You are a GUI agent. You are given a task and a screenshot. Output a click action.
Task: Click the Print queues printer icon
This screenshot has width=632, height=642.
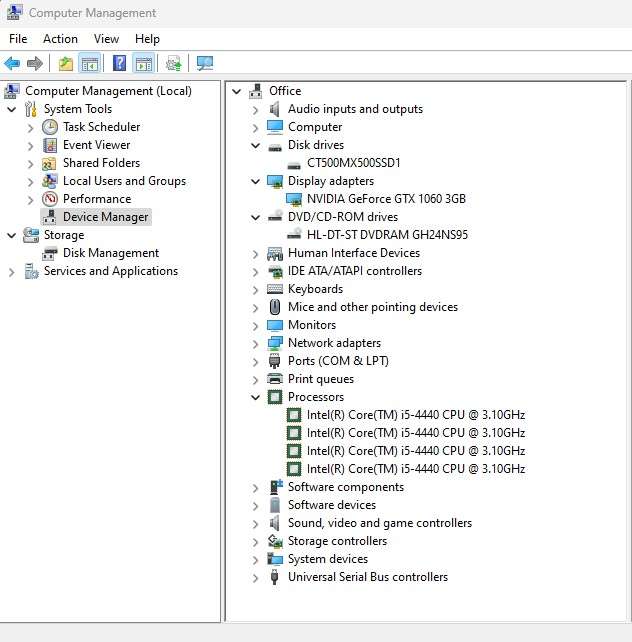(x=275, y=379)
